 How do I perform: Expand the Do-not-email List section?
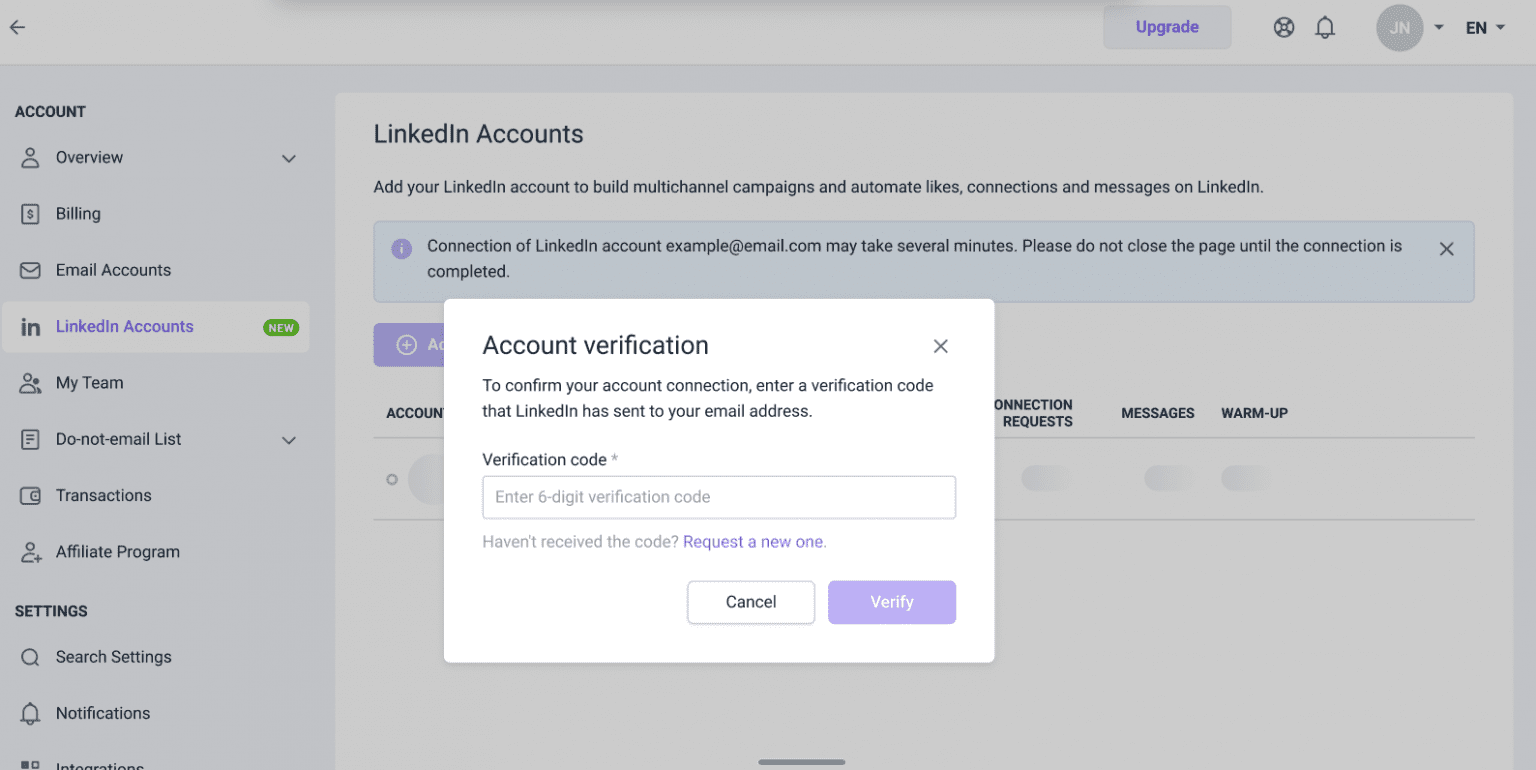tap(289, 439)
